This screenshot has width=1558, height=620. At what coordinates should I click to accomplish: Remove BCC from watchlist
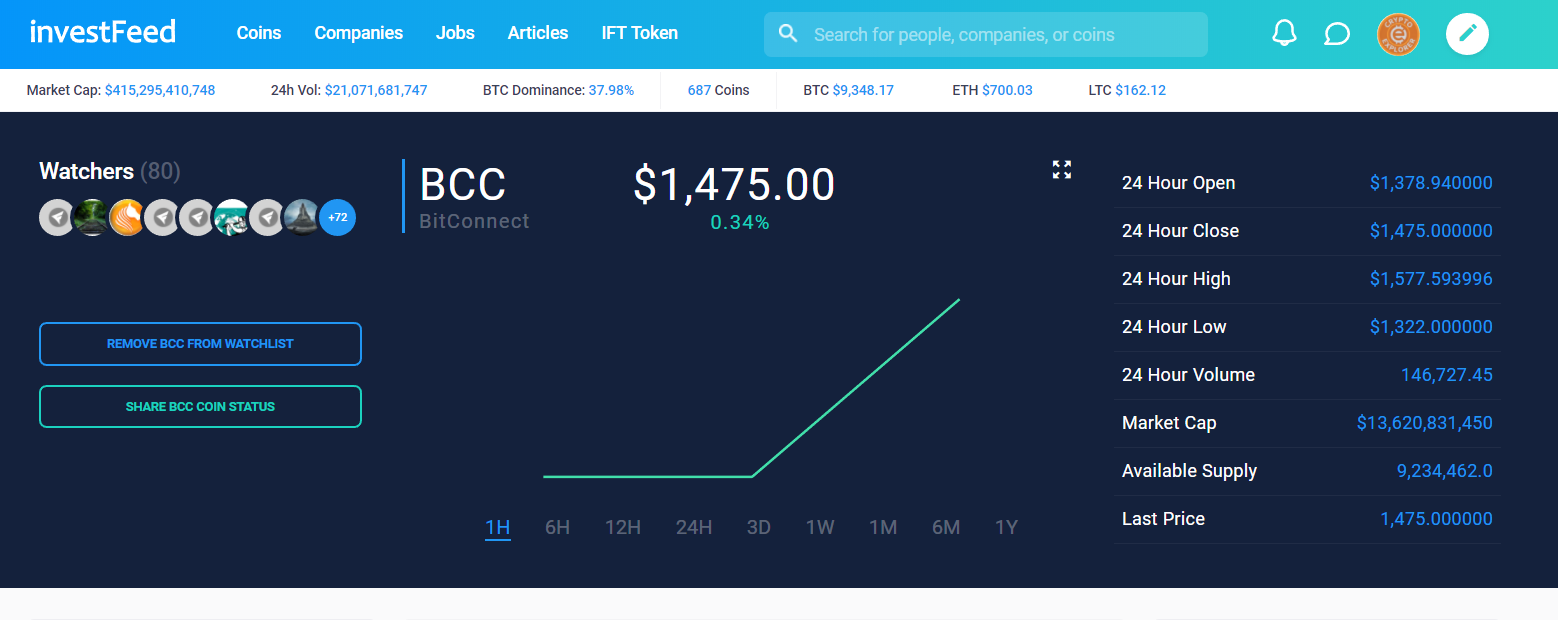point(200,344)
